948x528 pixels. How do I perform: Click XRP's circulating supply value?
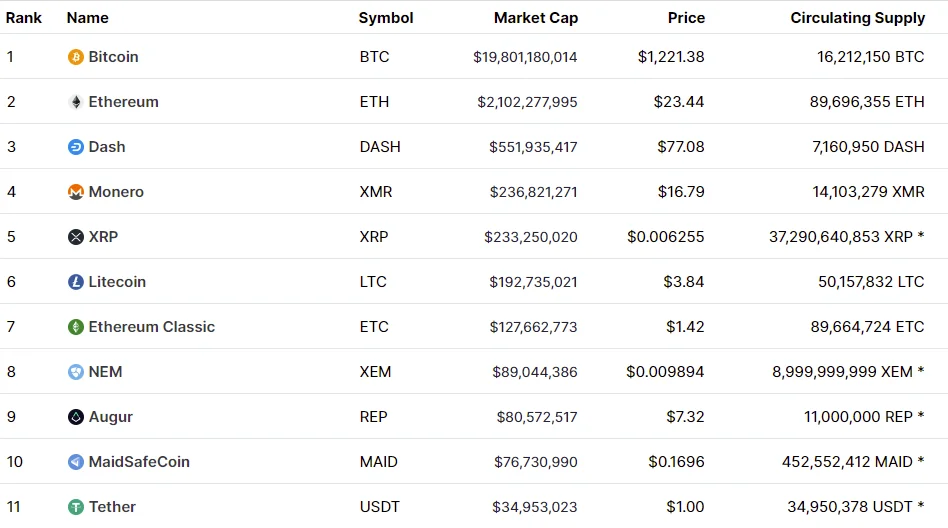pos(840,237)
